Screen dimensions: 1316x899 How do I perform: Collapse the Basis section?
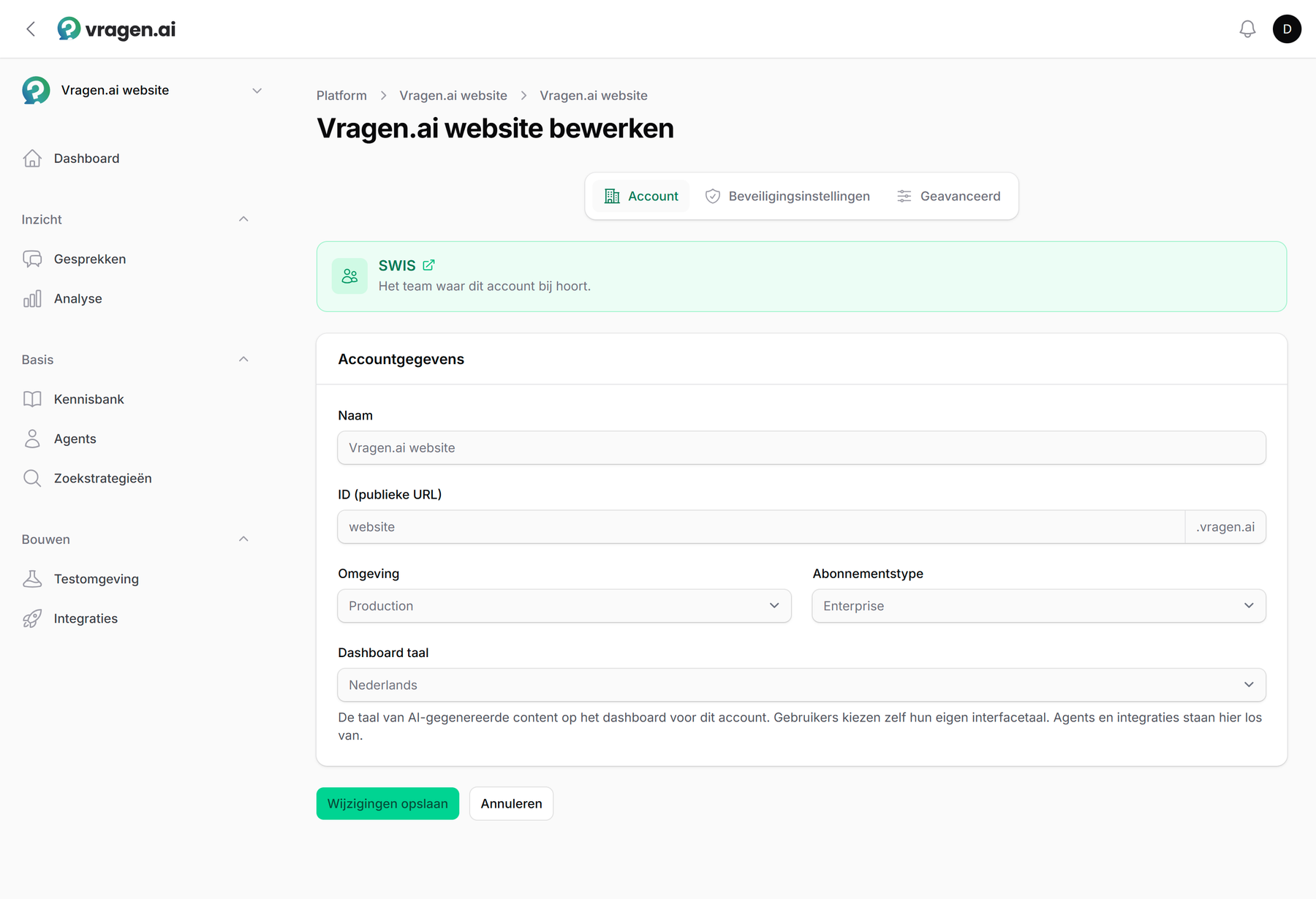click(x=243, y=360)
